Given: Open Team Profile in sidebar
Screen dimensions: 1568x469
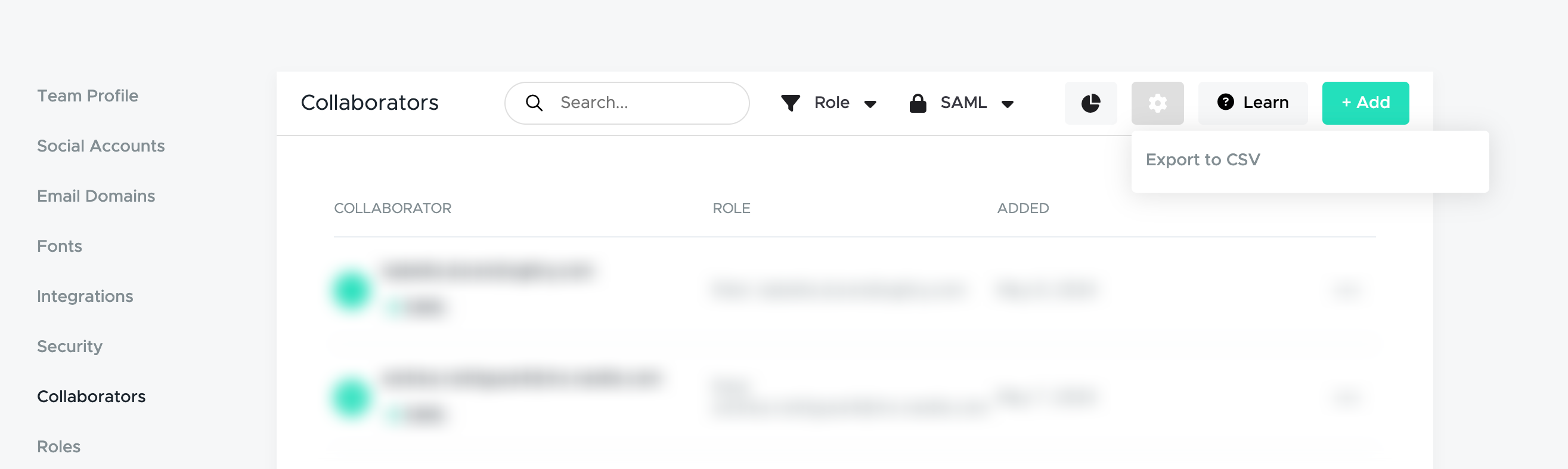Looking at the screenshot, I should point(88,96).
